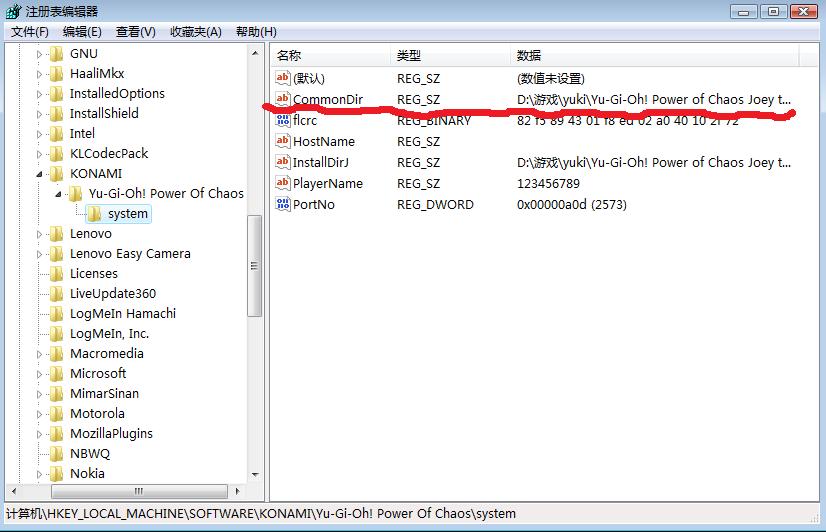The height and width of the screenshot is (532, 826).
Task: Select the LogMeIn, Inc. tree item
Action: pos(110,334)
